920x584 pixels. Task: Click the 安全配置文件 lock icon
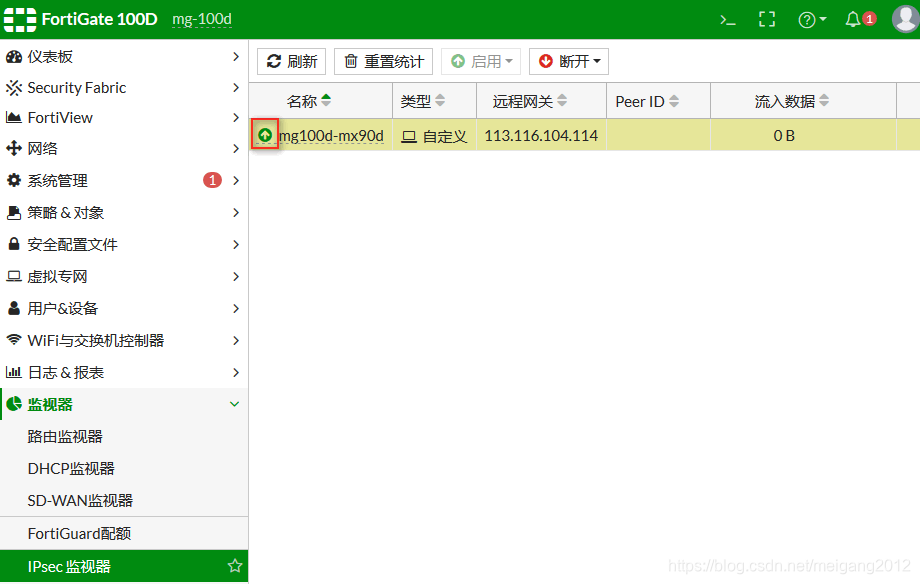[13, 244]
